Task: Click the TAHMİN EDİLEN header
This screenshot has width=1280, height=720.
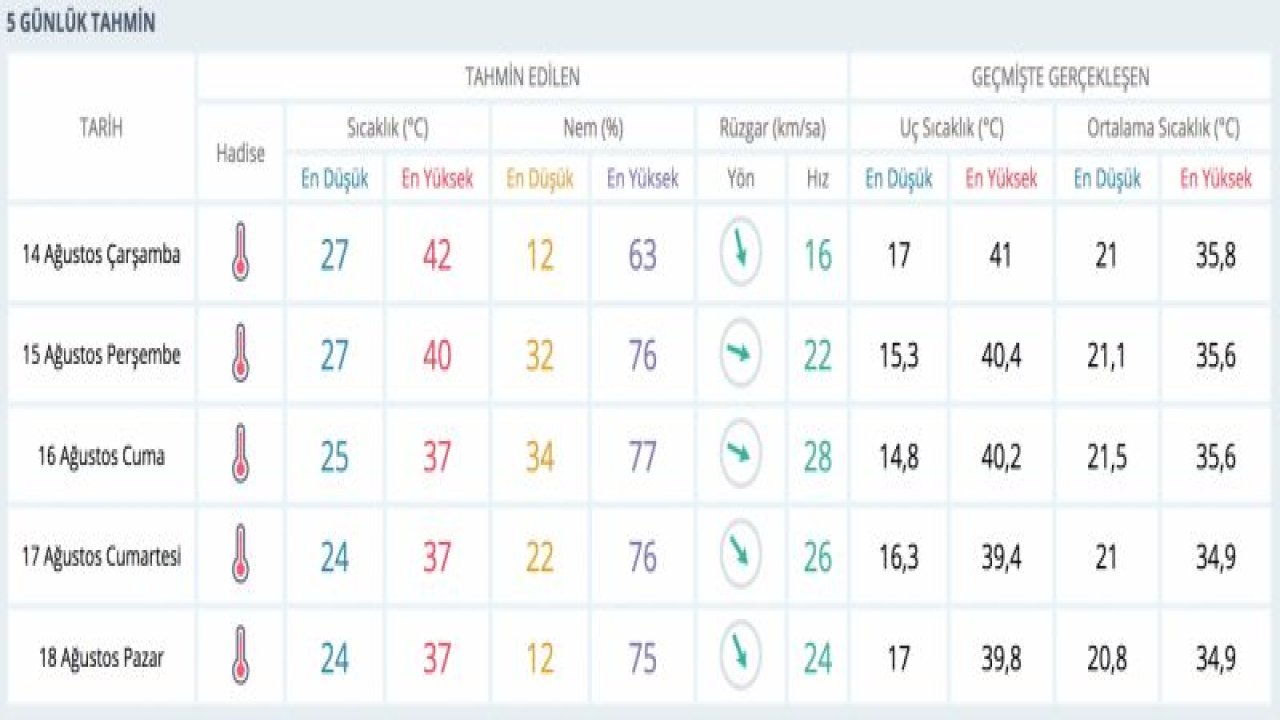Action: (x=522, y=77)
